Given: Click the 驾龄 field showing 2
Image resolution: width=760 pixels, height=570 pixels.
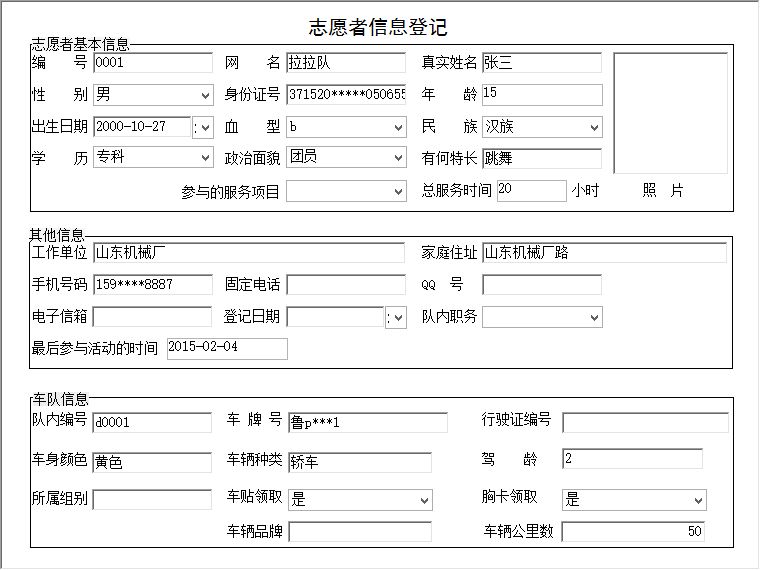Looking at the screenshot, I should pos(633,459).
